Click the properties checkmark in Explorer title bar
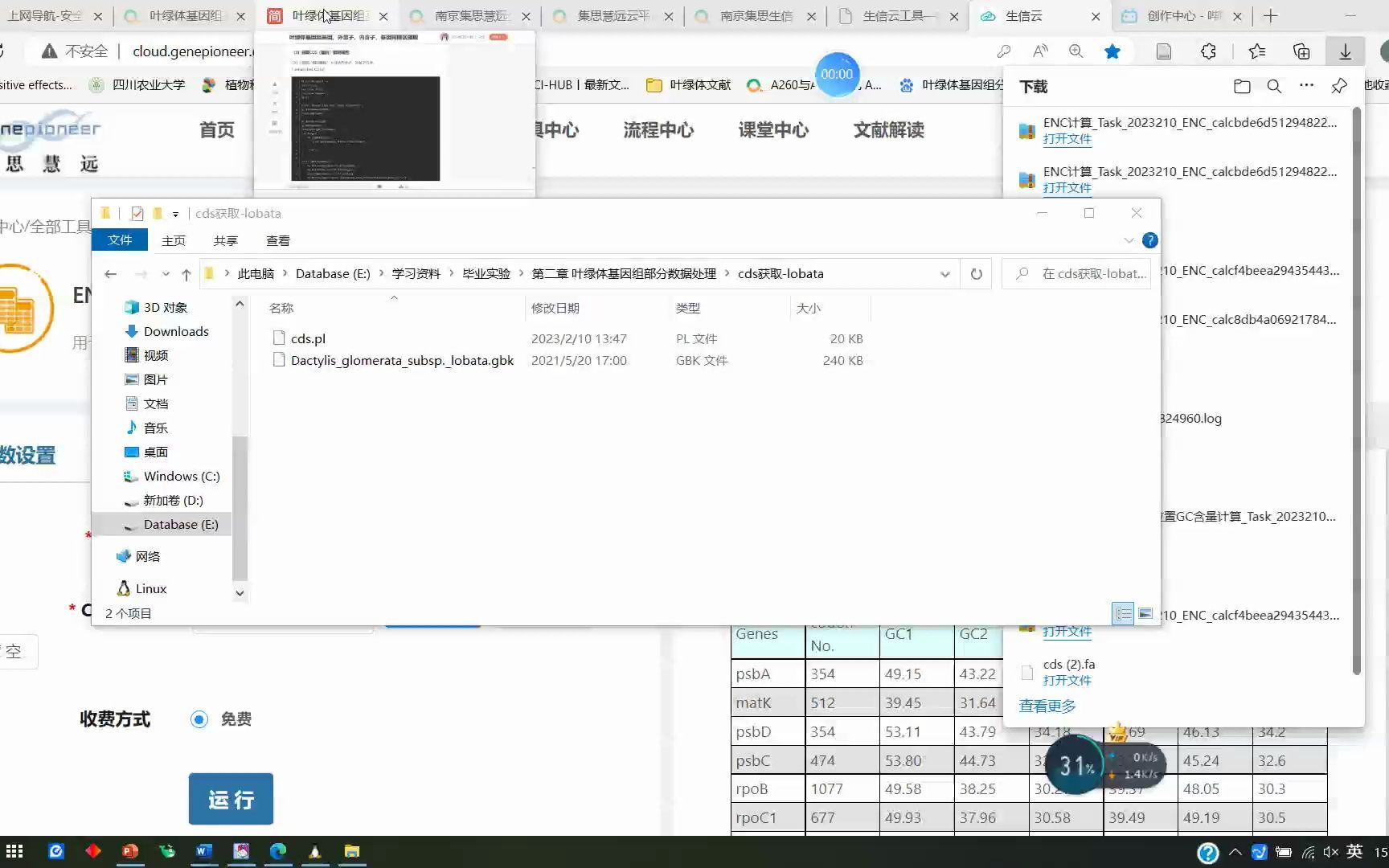 [137, 213]
